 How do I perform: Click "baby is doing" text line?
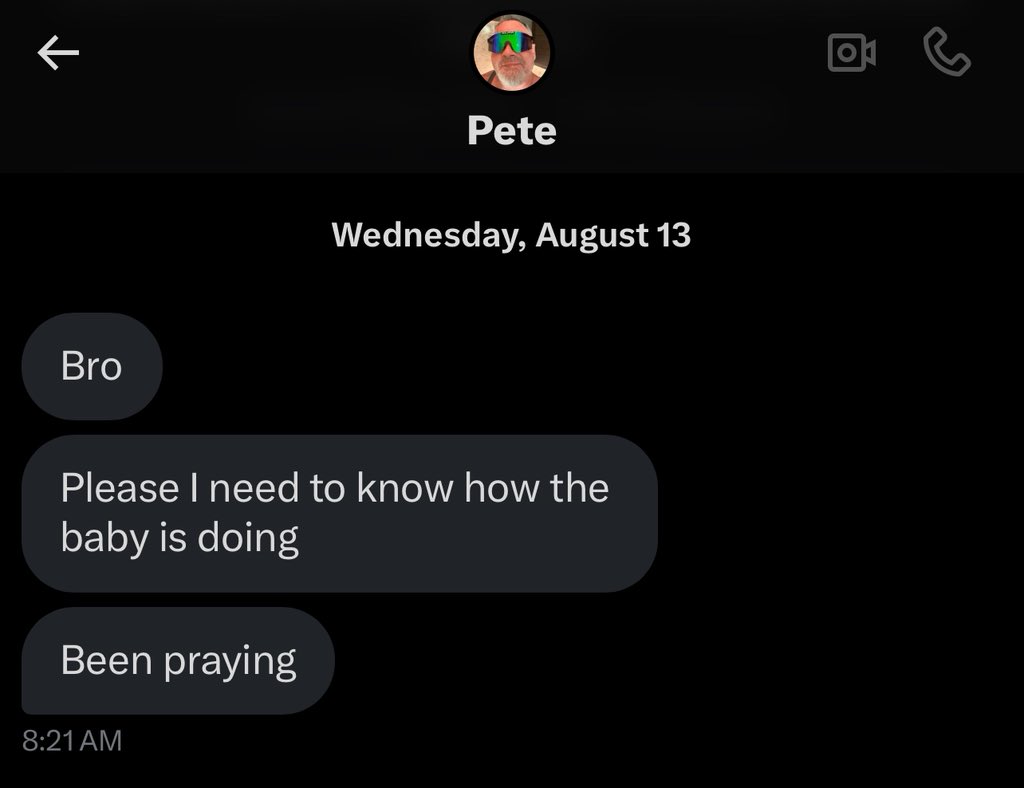(x=180, y=538)
